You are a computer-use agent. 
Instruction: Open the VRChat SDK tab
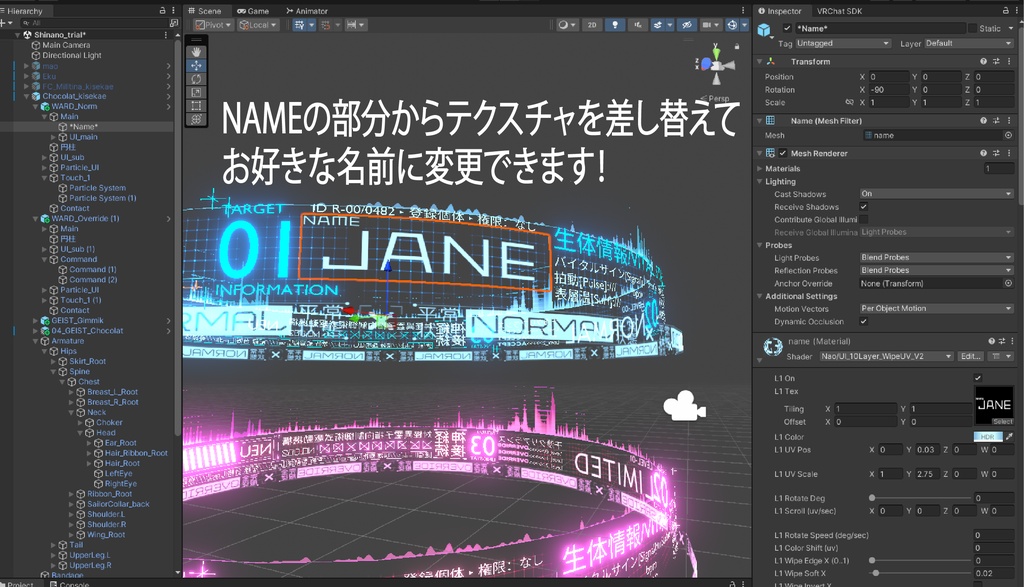[839, 11]
